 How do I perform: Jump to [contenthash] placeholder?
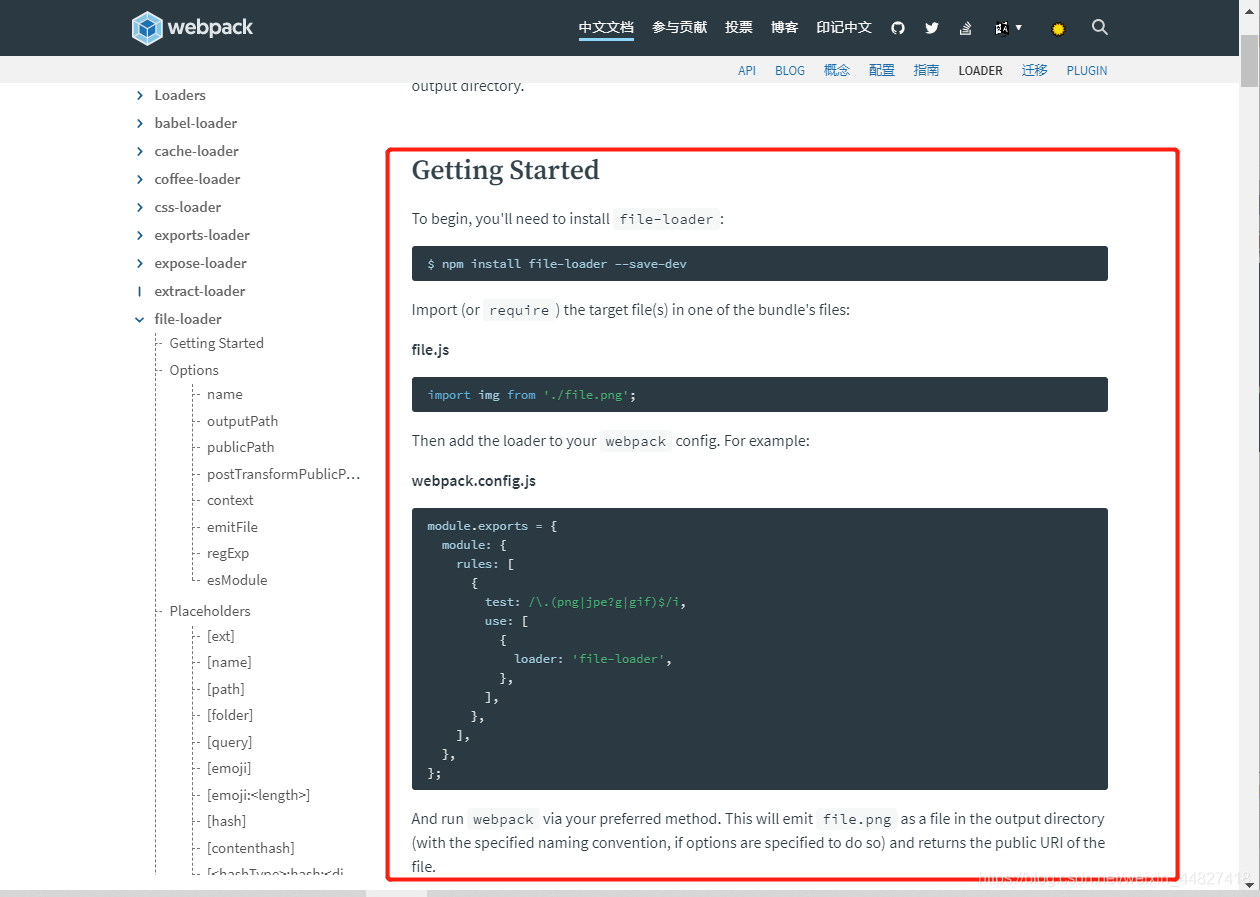(x=251, y=848)
